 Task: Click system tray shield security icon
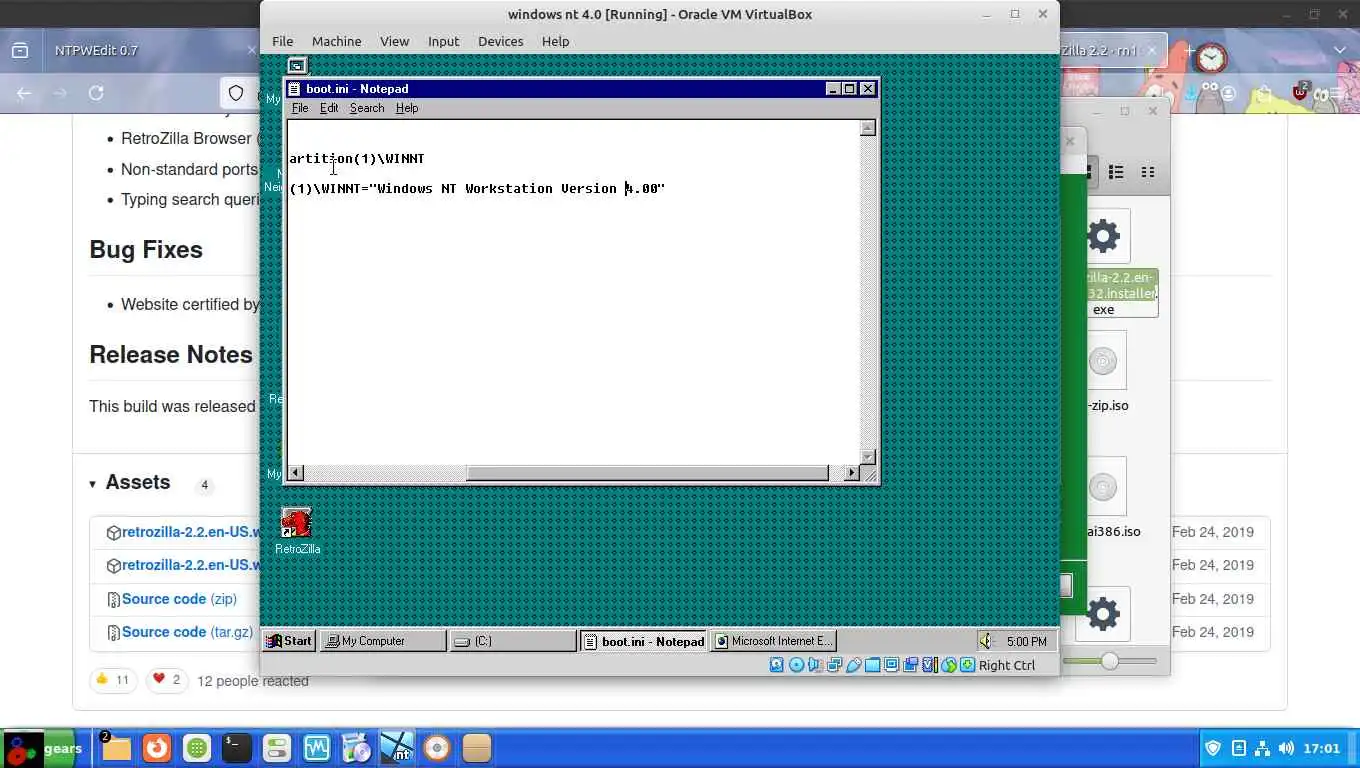click(x=1213, y=748)
